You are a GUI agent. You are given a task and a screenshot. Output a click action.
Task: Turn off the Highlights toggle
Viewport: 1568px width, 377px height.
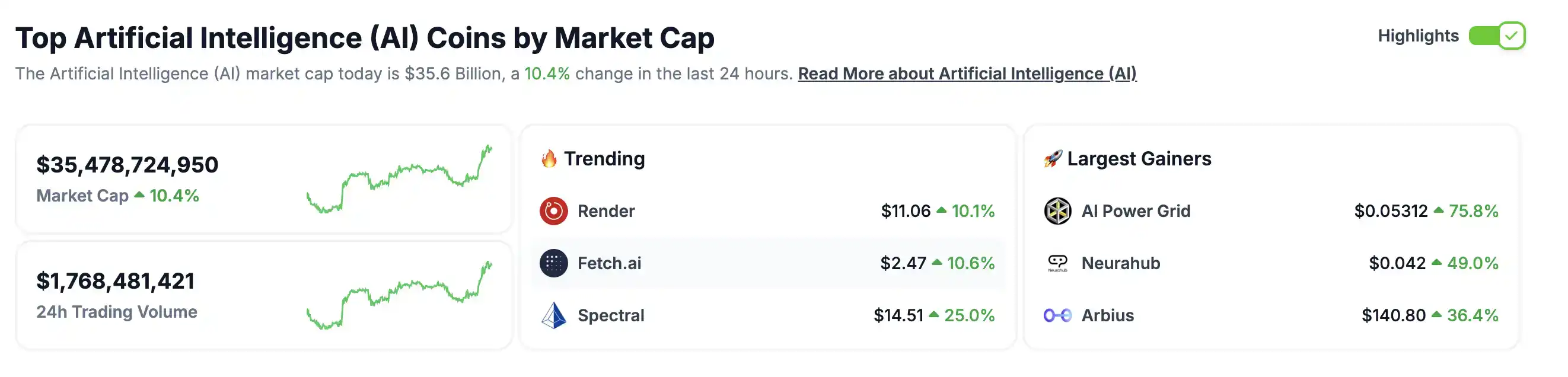click(1496, 36)
